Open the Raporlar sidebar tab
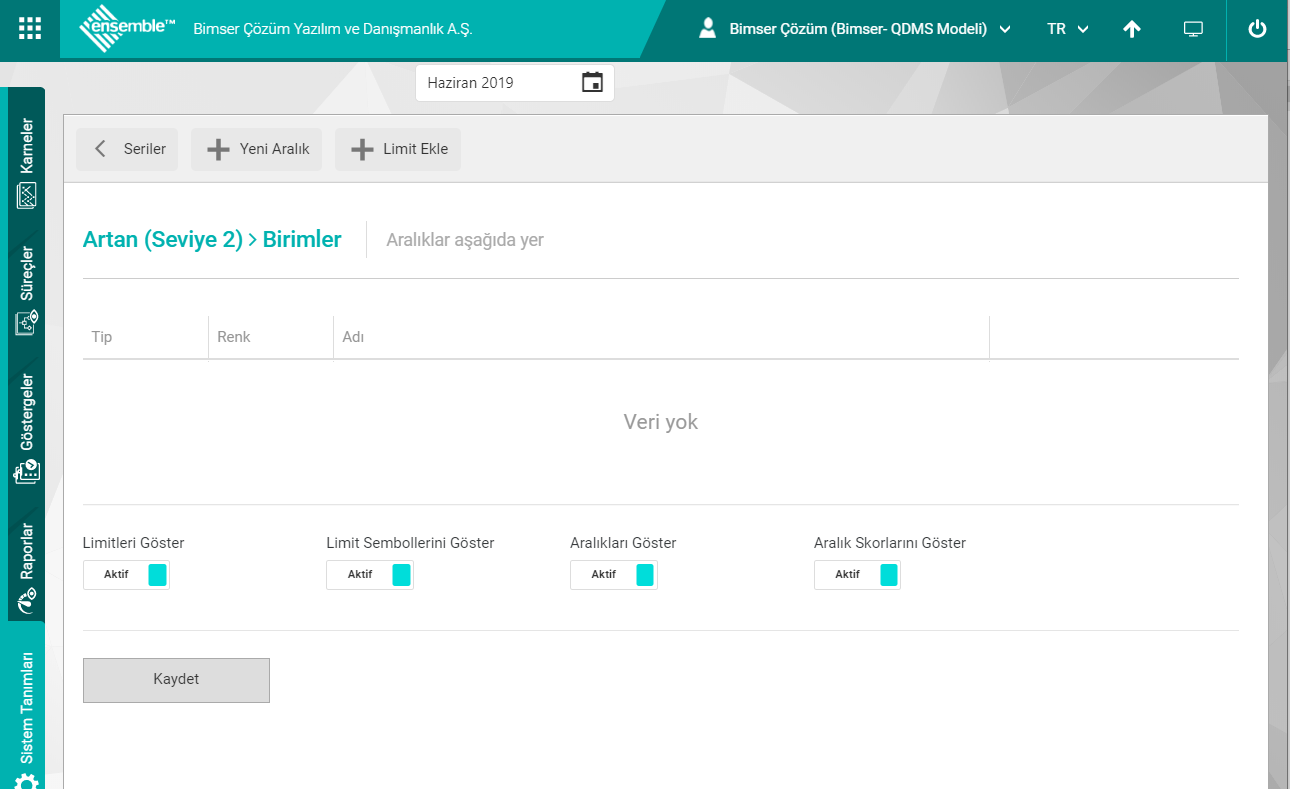1290x790 pixels. 27,565
